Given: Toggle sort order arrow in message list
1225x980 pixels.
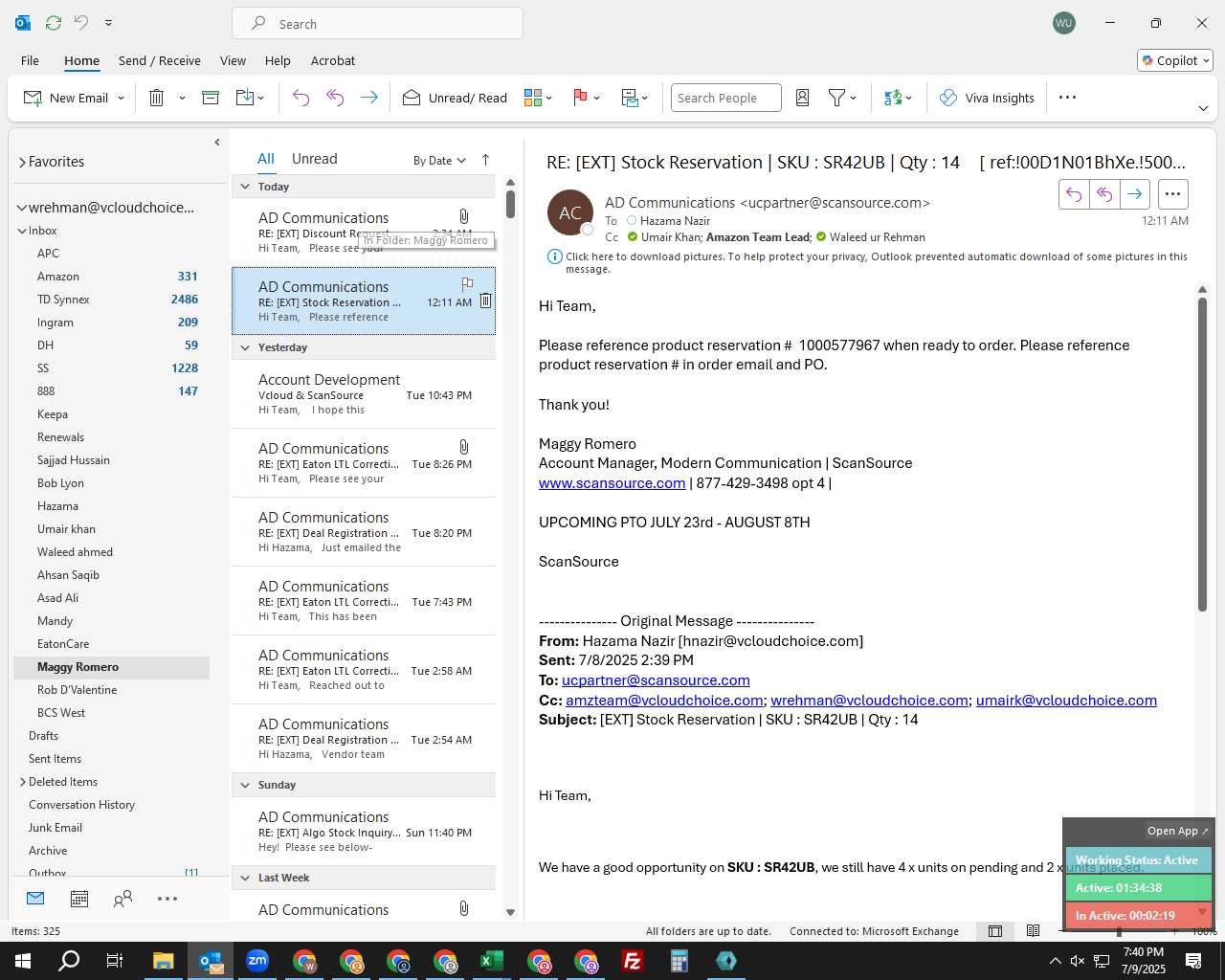Looking at the screenshot, I should click(x=485, y=160).
